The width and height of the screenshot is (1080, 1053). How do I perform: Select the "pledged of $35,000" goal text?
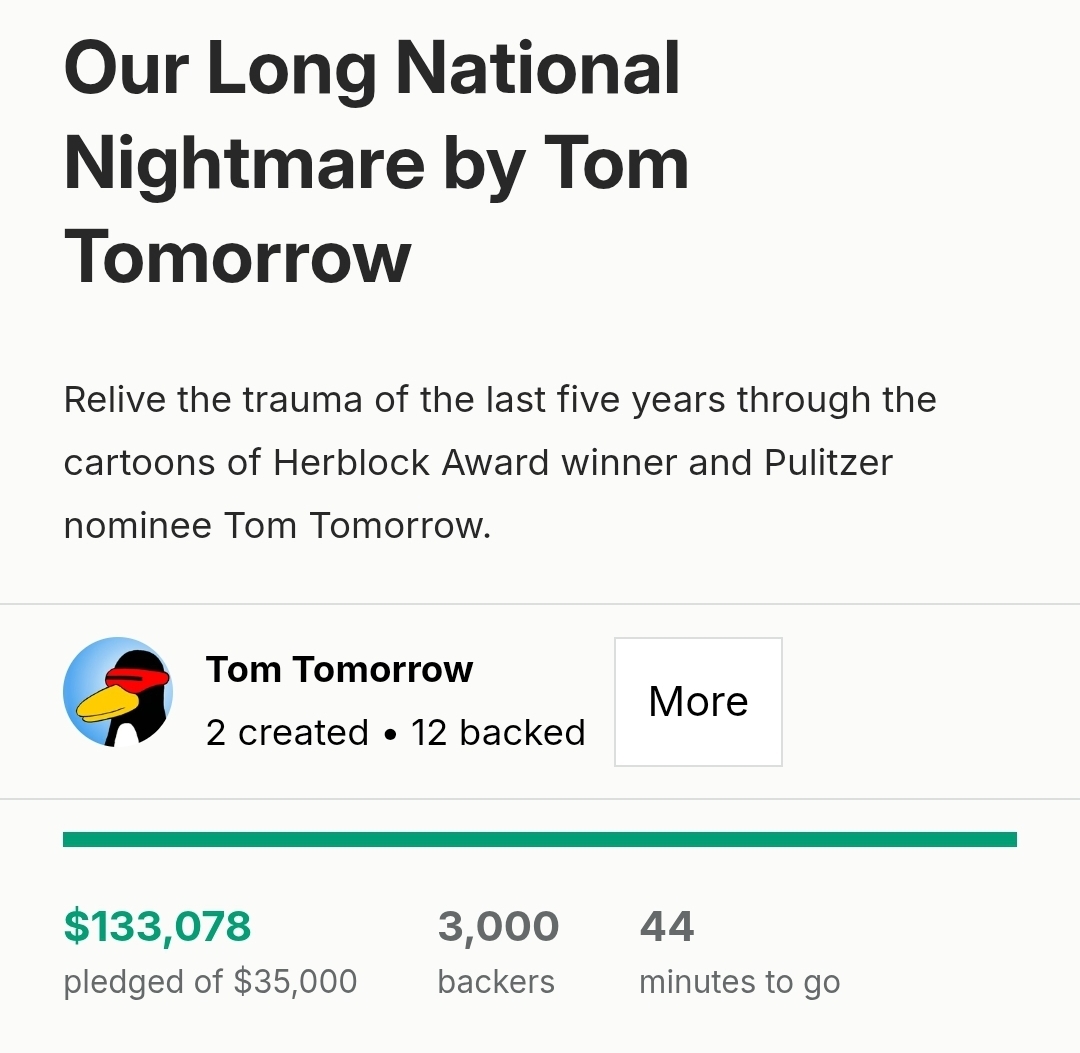pyautogui.click(x=210, y=982)
